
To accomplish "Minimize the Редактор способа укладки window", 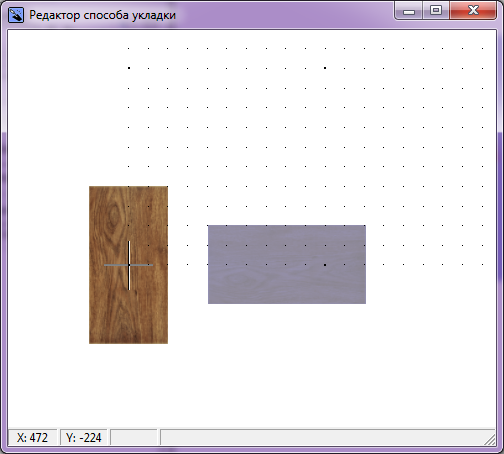I will coord(409,11).
